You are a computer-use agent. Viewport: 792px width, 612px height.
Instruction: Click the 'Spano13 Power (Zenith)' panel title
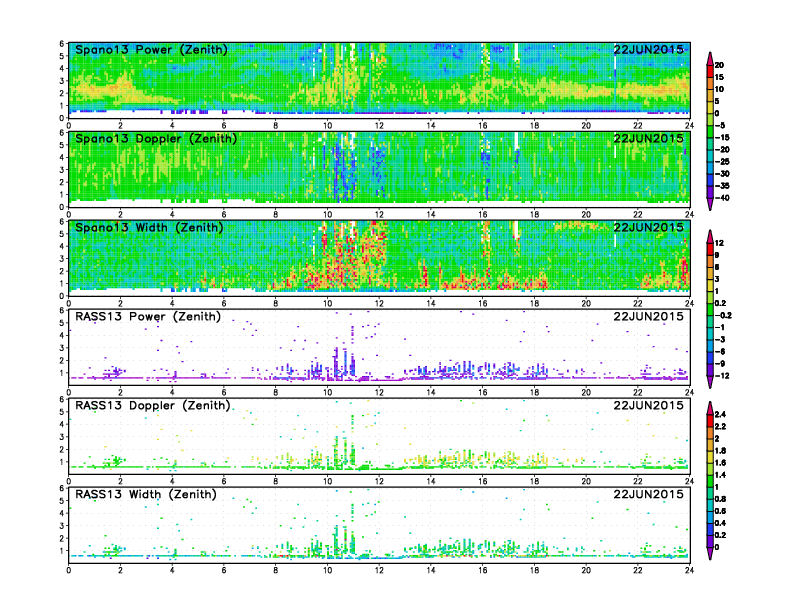click(x=152, y=50)
